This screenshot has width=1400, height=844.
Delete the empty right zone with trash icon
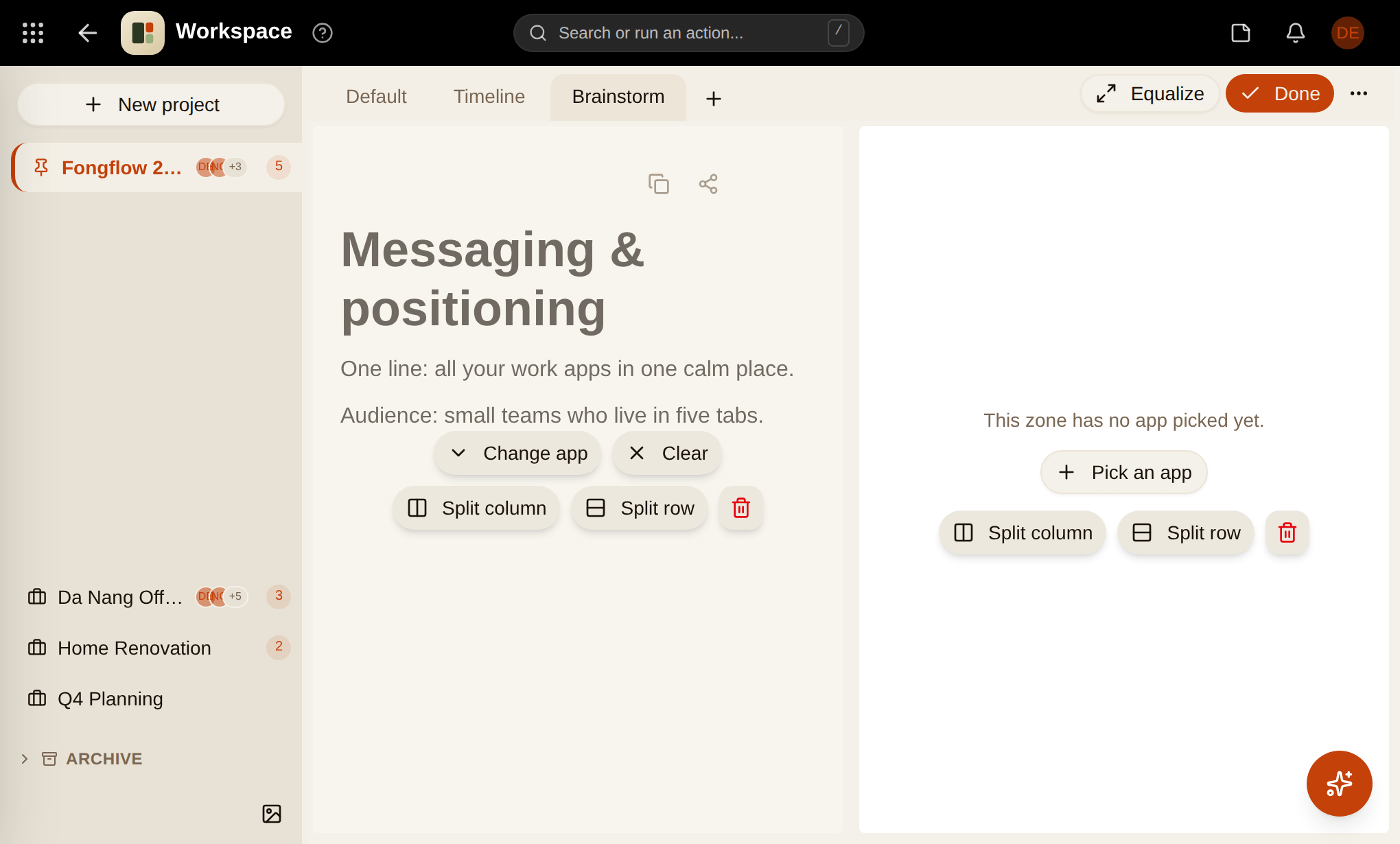[1287, 533]
